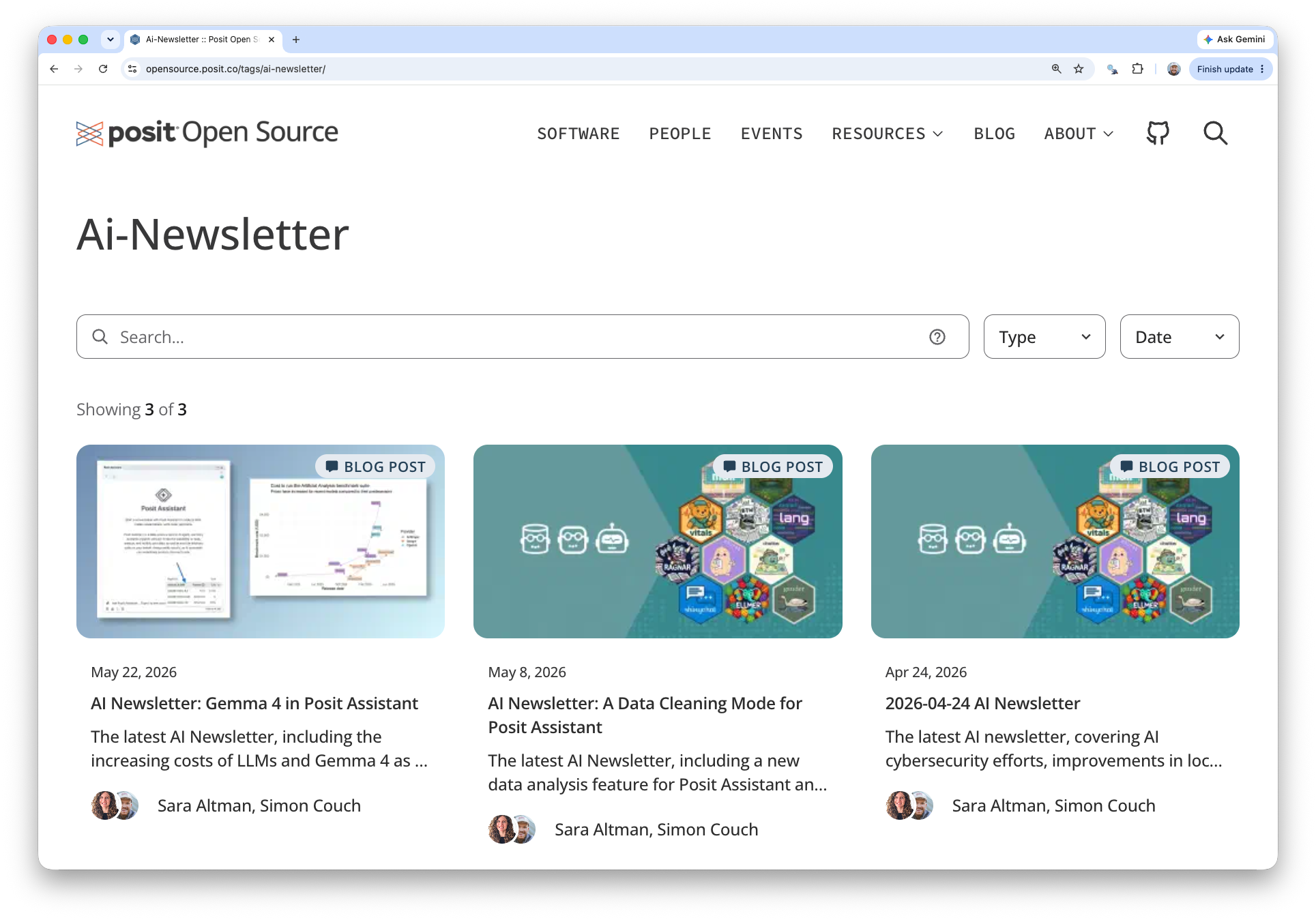1316x920 pixels.
Task: Open the Chrome profile avatar
Action: point(1174,69)
